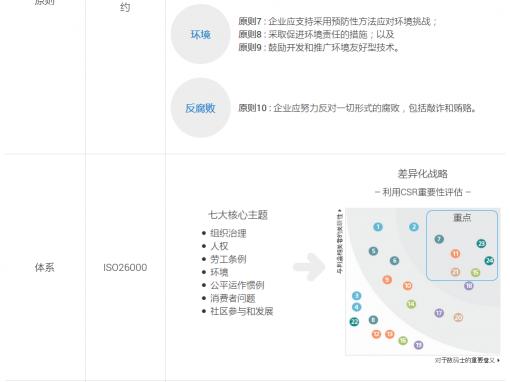Viewport: 510px width, 382px height.
Task: Click orange dot 11 in 重点 box
Action: (x=455, y=254)
